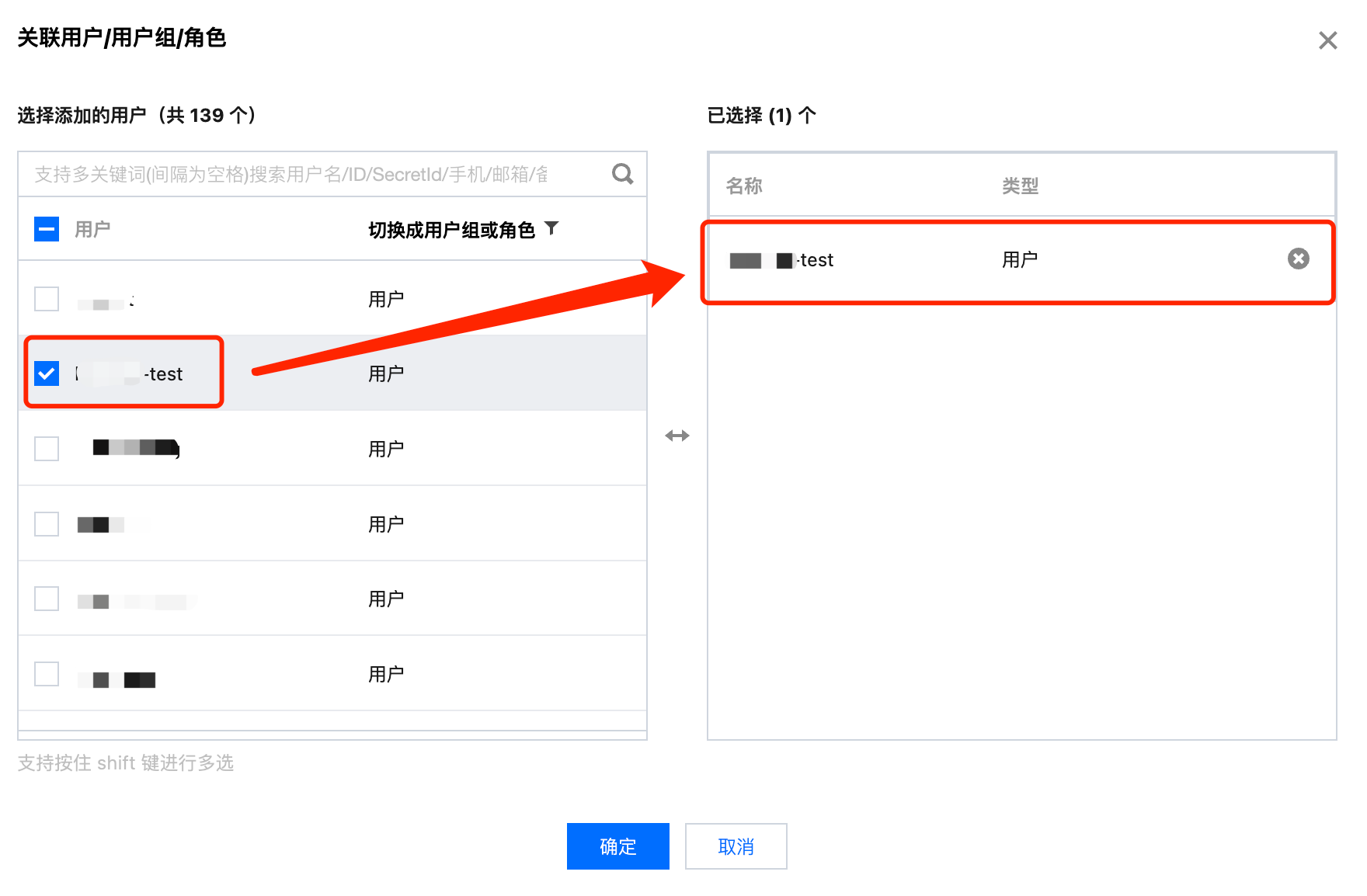Uncheck the -test user checkbox
This screenshot has height=896, width=1367.
coord(47,373)
